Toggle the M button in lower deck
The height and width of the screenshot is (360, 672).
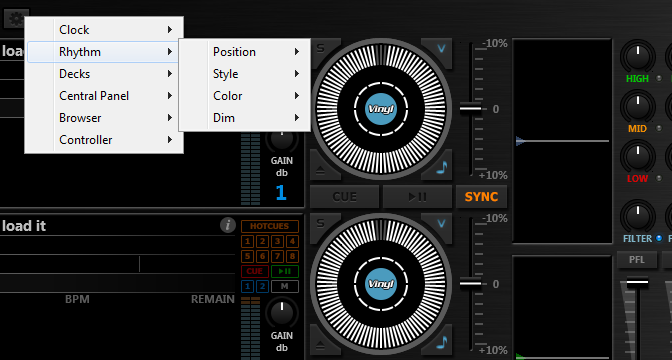[285, 286]
